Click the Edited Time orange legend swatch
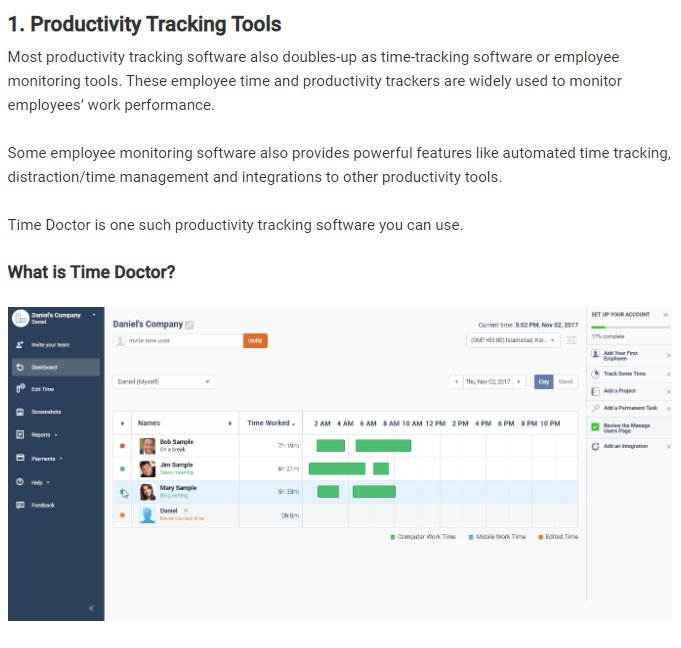 point(540,537)
